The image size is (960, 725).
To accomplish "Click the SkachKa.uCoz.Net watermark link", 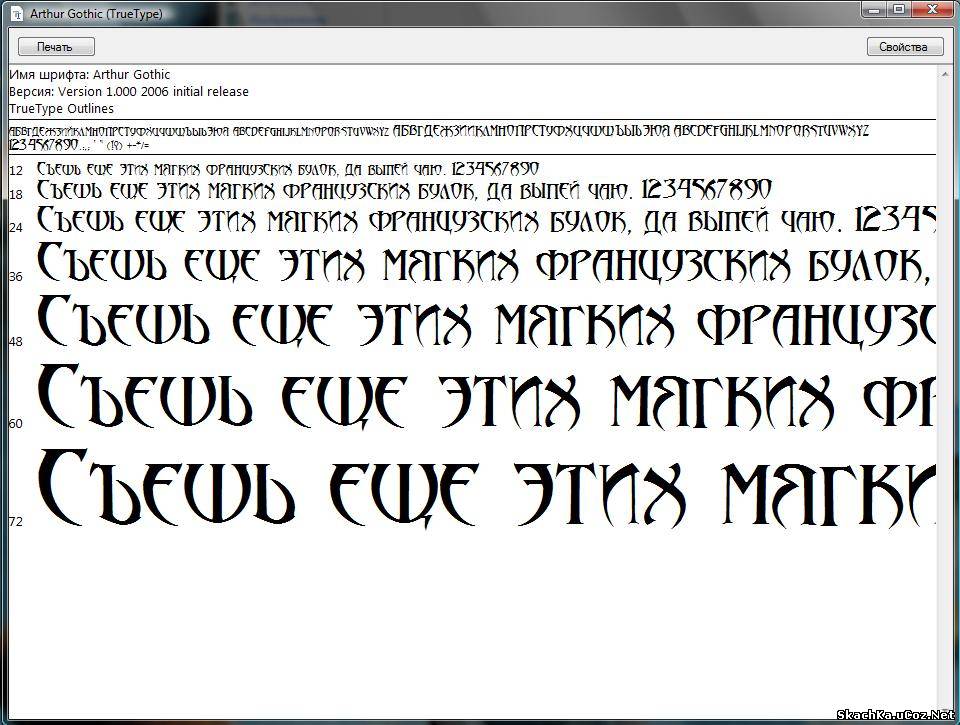I will click(895, 716).
